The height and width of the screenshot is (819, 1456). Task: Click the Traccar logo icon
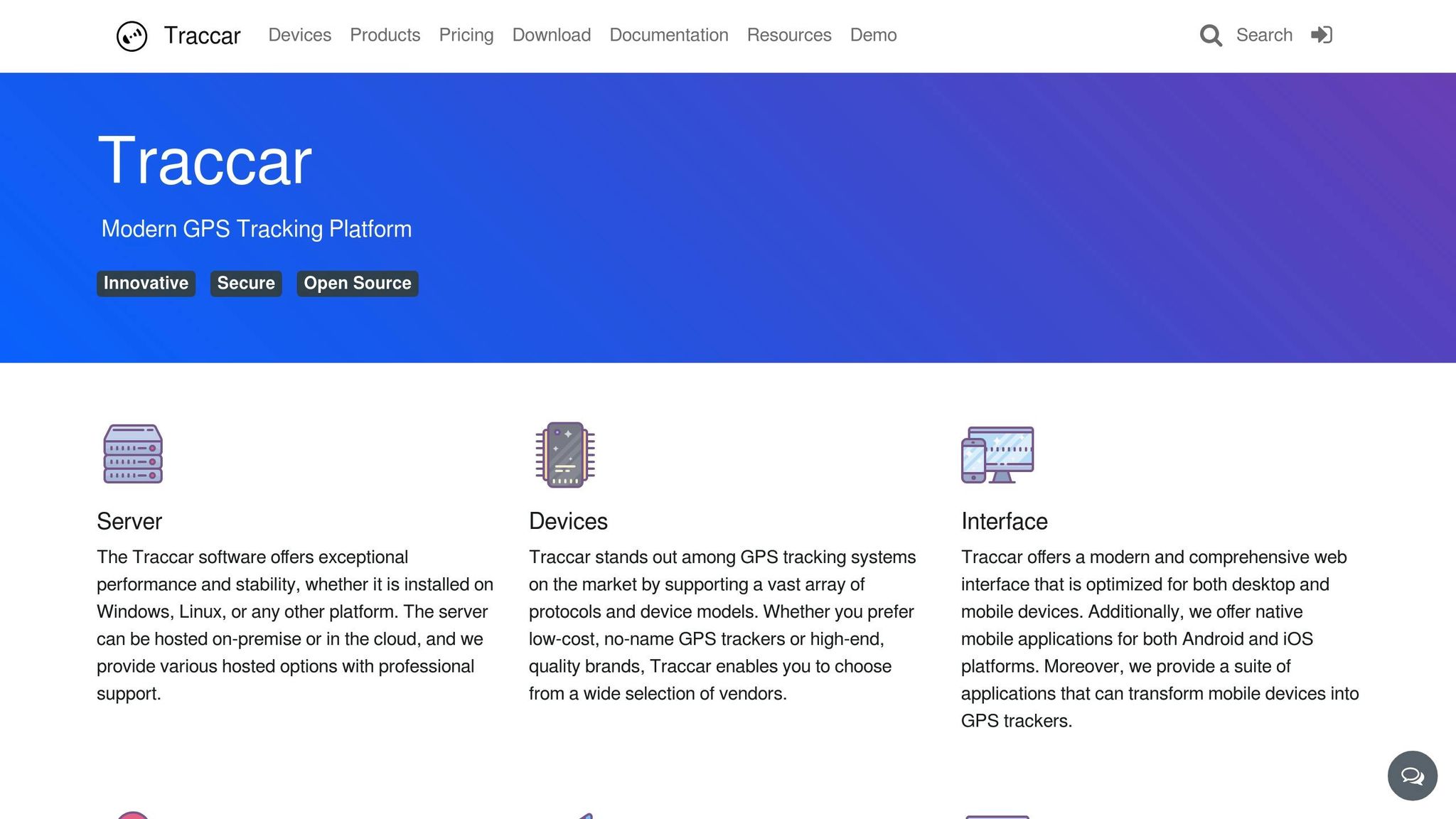coord(132,36)
